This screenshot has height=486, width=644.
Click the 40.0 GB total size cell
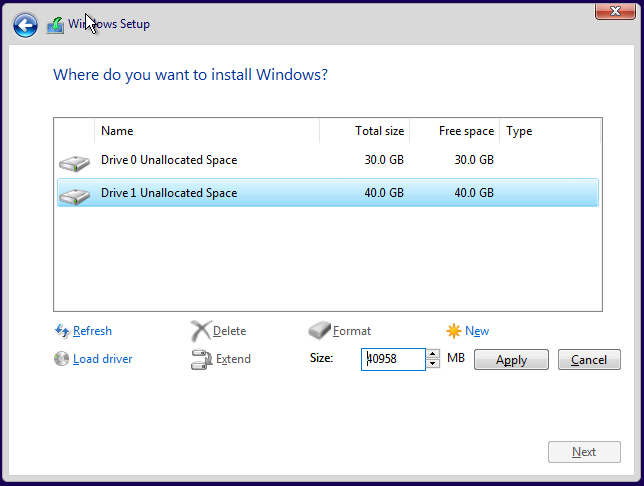point(384,193)
